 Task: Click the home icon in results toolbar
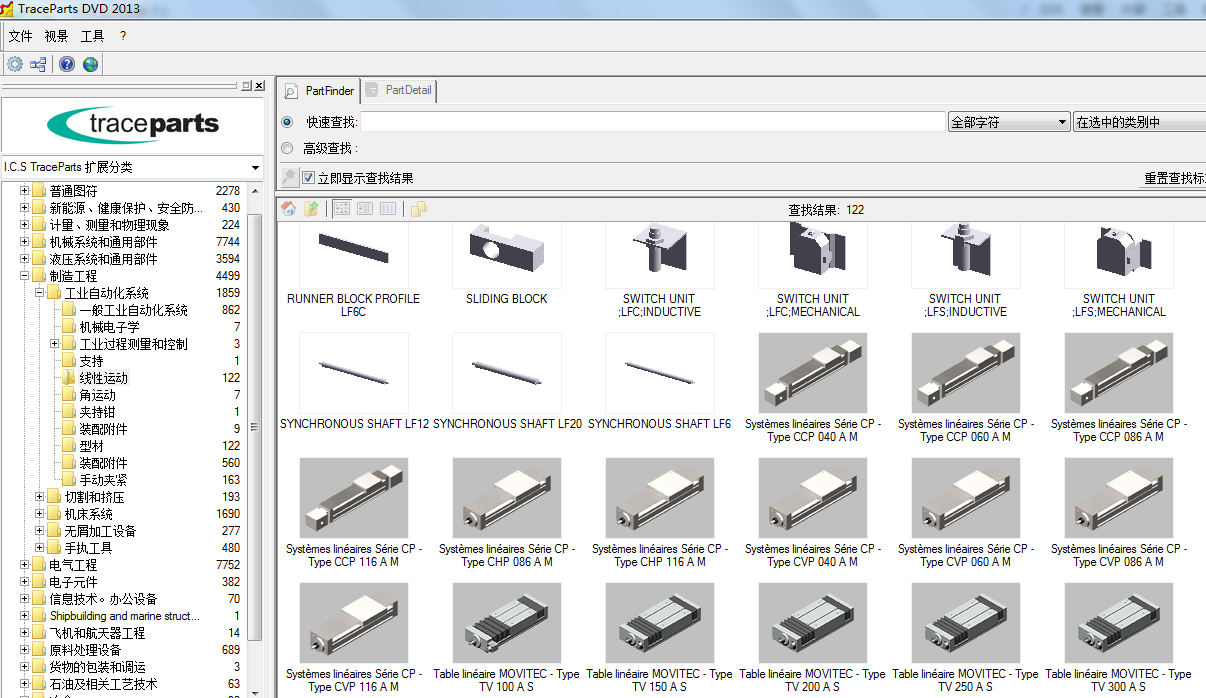pyautogui.click(x=288, y=208)
